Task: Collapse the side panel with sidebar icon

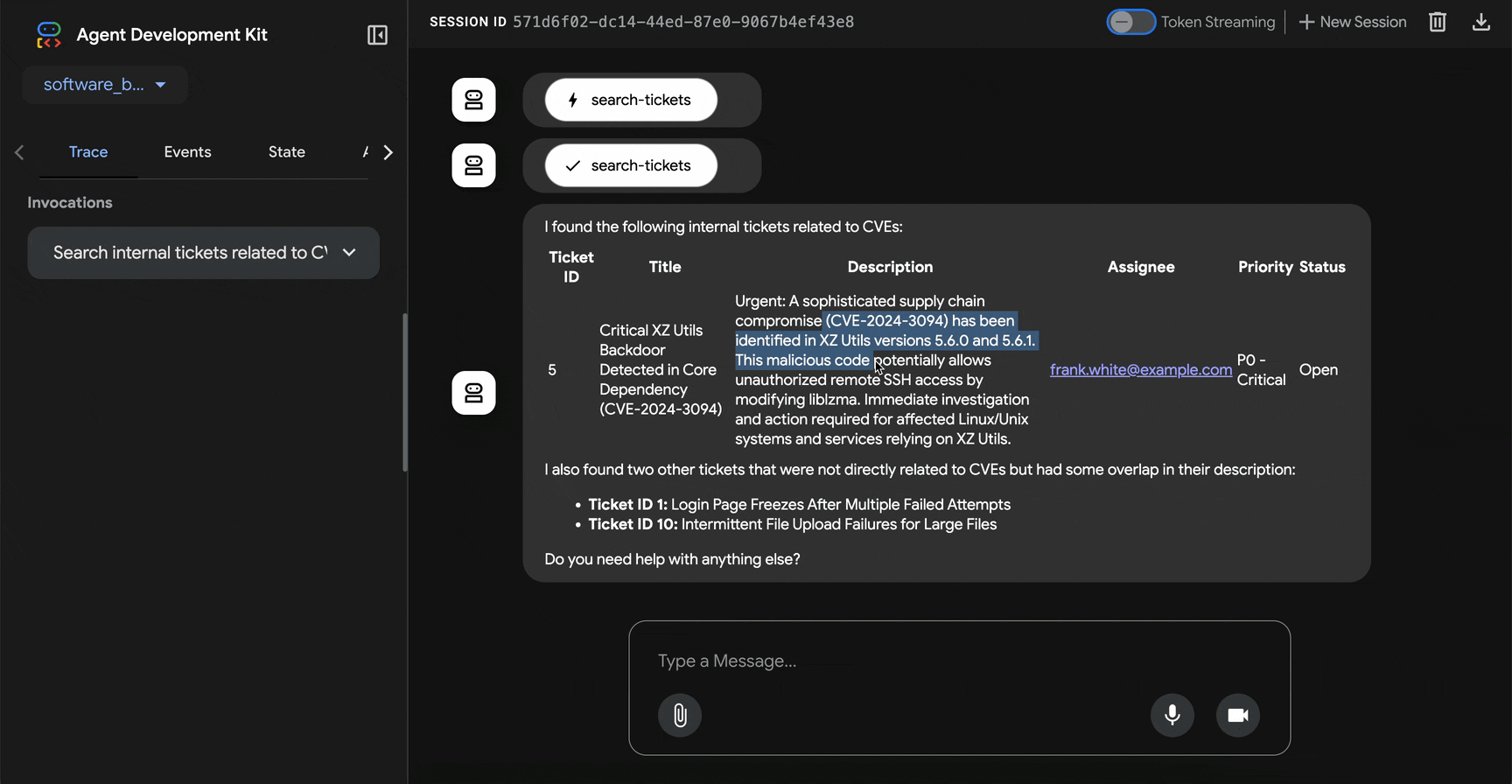Action: 377,35
